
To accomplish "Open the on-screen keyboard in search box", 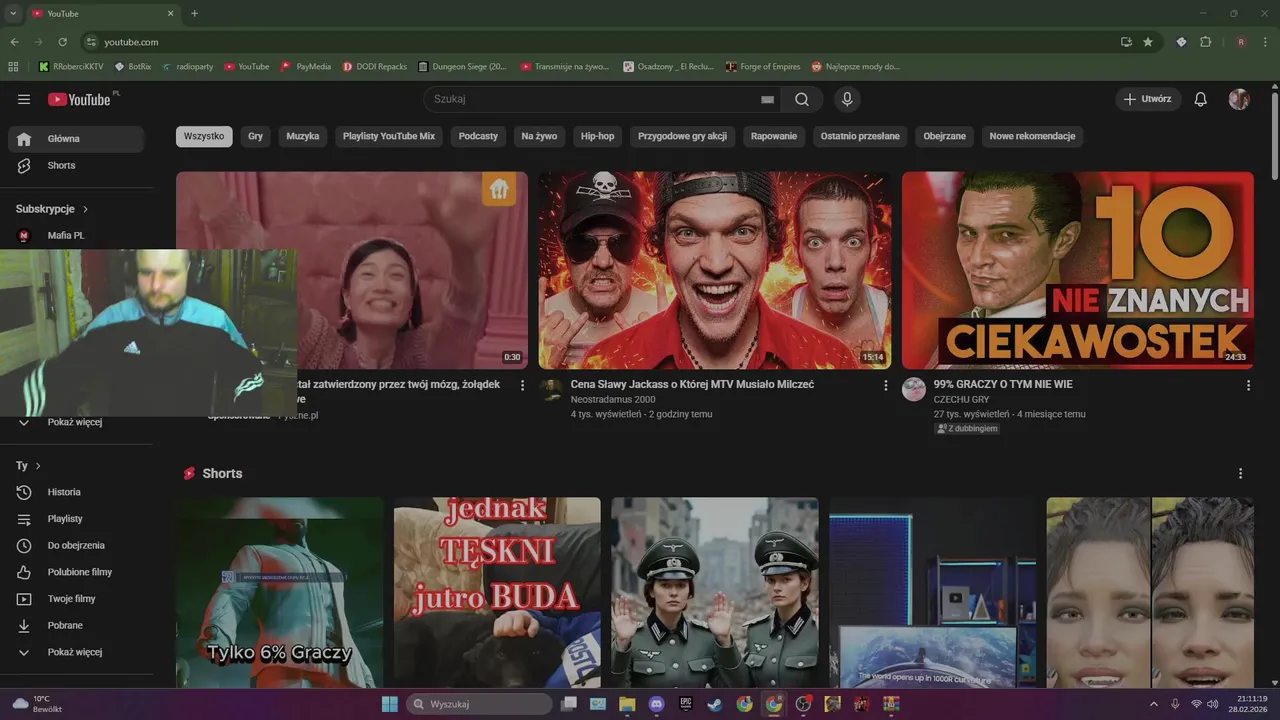I will (767, 99).
